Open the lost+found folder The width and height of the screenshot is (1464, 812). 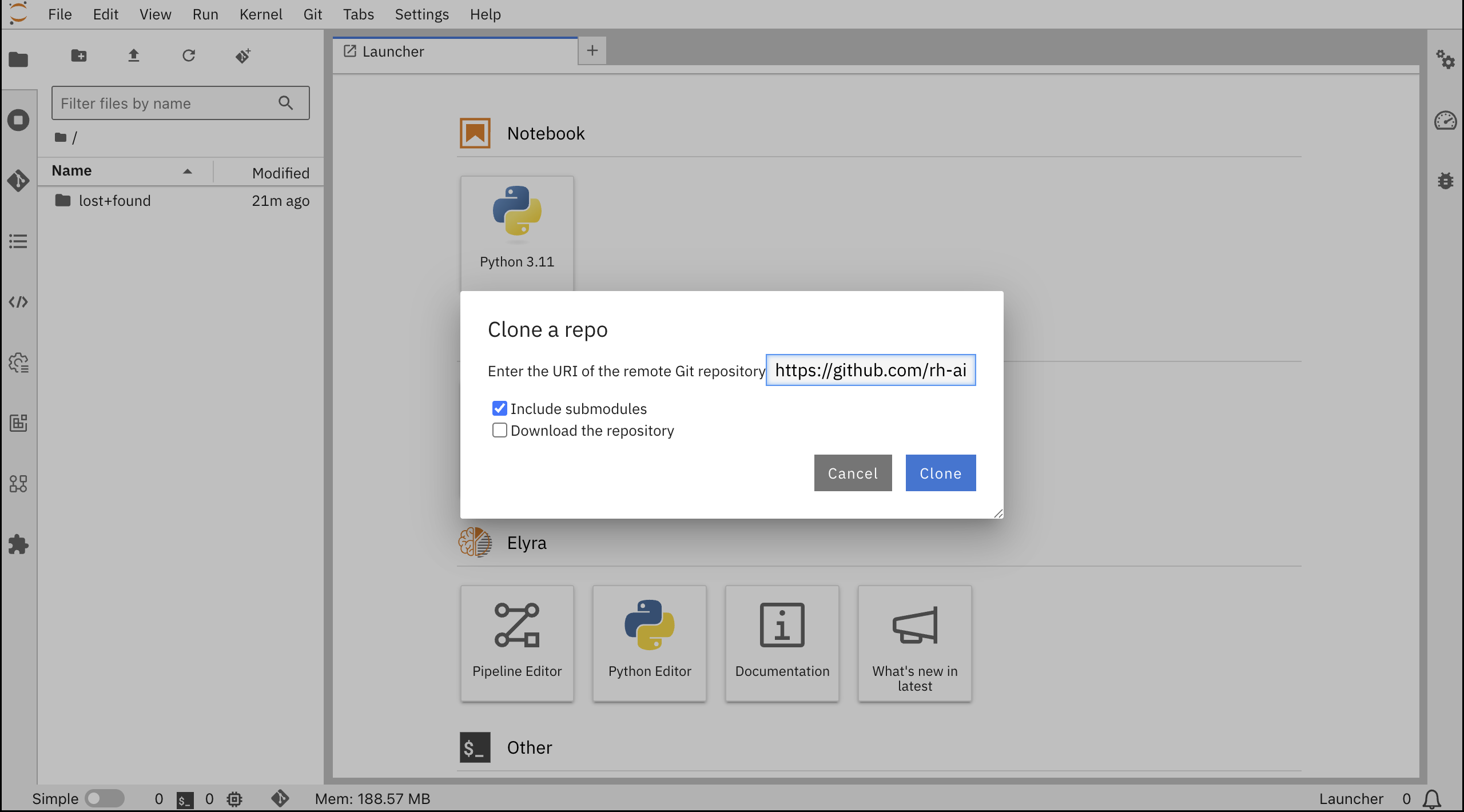pos(114,201)
